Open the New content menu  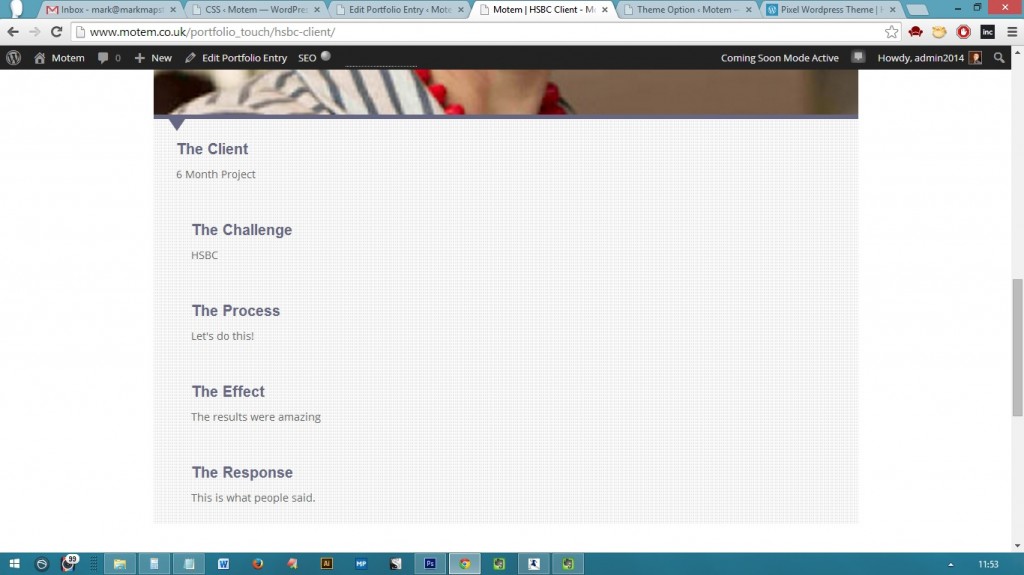153,58
